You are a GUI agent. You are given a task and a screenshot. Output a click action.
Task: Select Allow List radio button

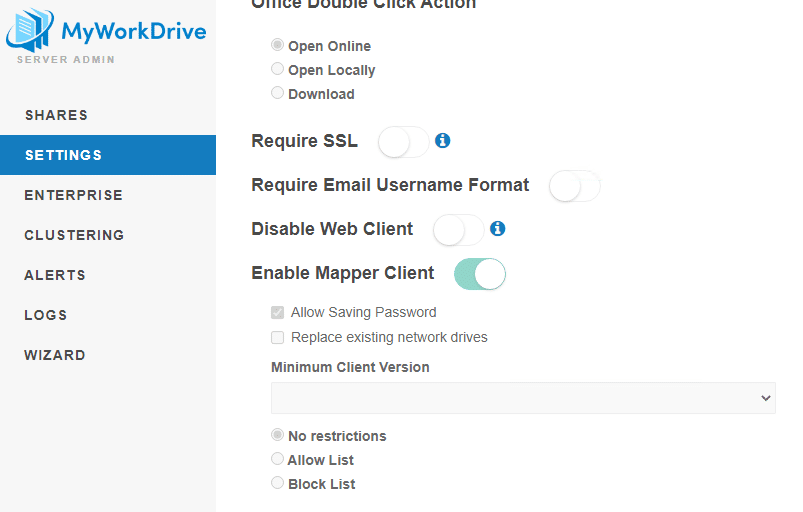pos(278,460)
